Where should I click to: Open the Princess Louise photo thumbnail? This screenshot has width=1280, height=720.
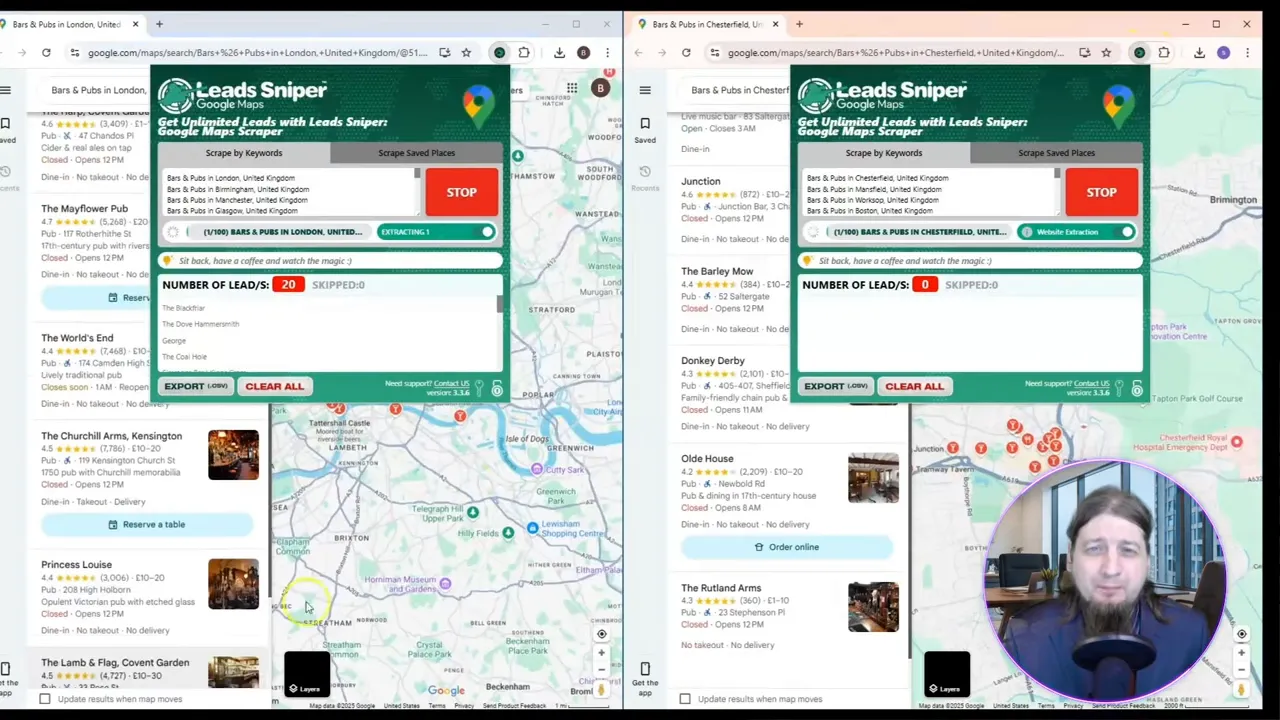coord(233,583)
